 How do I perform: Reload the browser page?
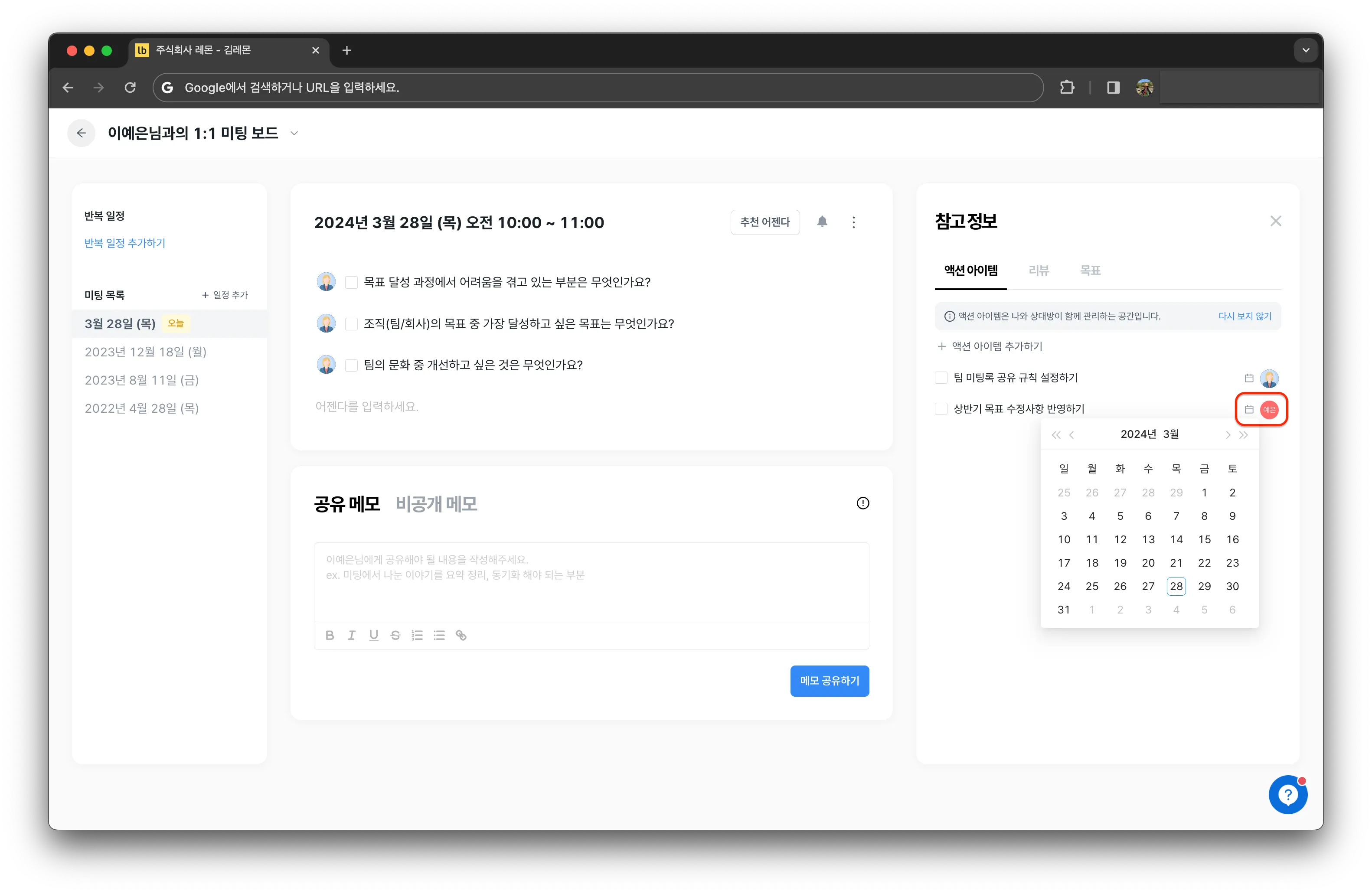(130, 88)
